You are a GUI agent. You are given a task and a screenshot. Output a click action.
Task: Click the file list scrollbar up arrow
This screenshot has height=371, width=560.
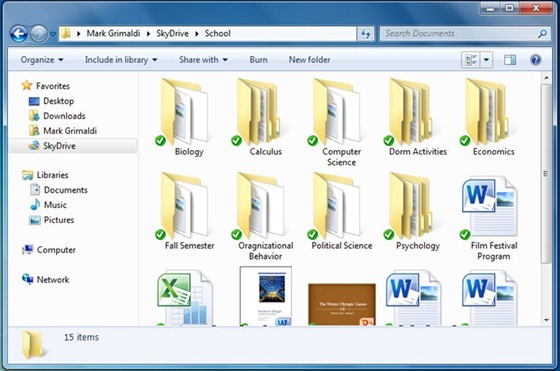[x=546, y=77]
